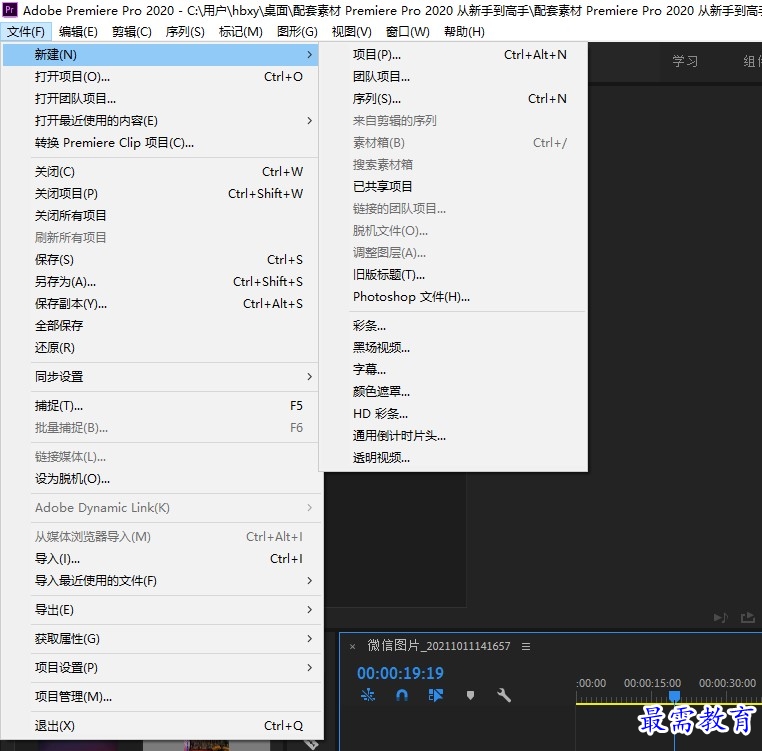Create new 旧版标题(T)...
The height and width of the screenshot is (751, 762).
tap(453, 275)
